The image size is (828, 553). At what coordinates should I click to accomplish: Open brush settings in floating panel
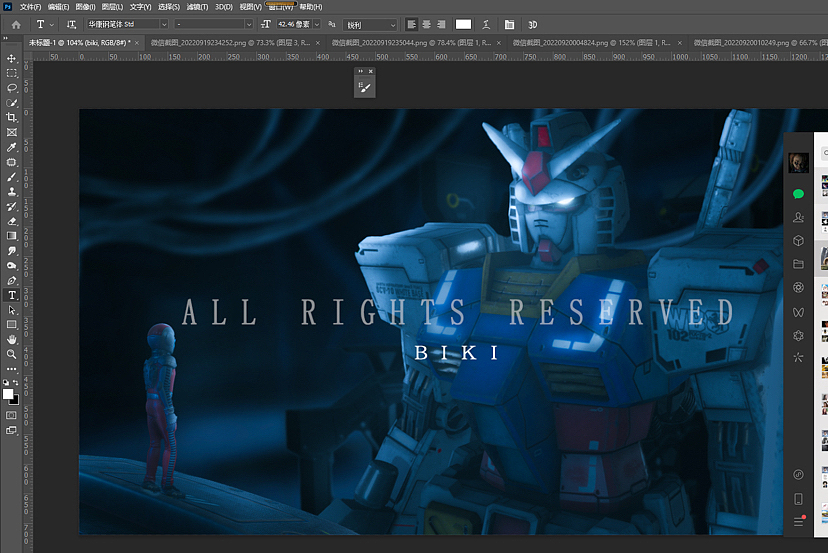(364, 87)
